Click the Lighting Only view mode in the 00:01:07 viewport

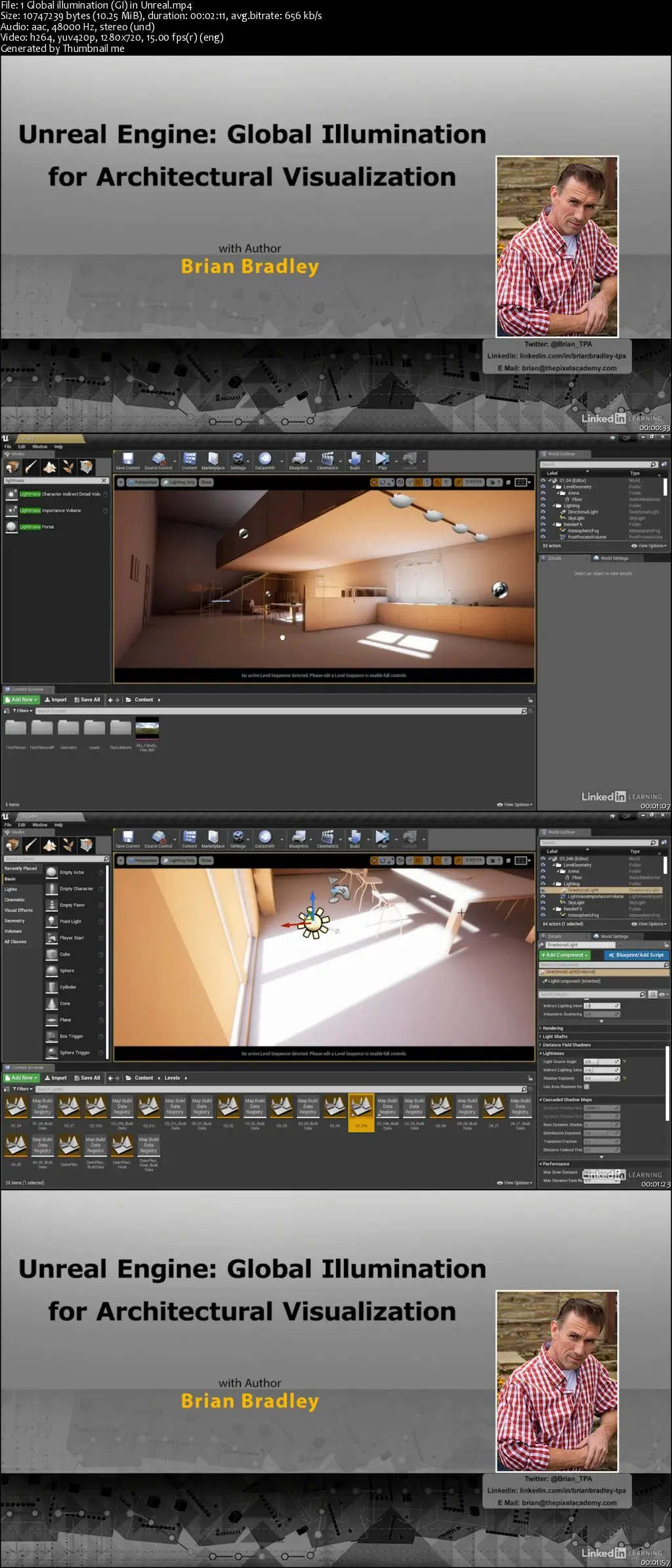[179, 482]
